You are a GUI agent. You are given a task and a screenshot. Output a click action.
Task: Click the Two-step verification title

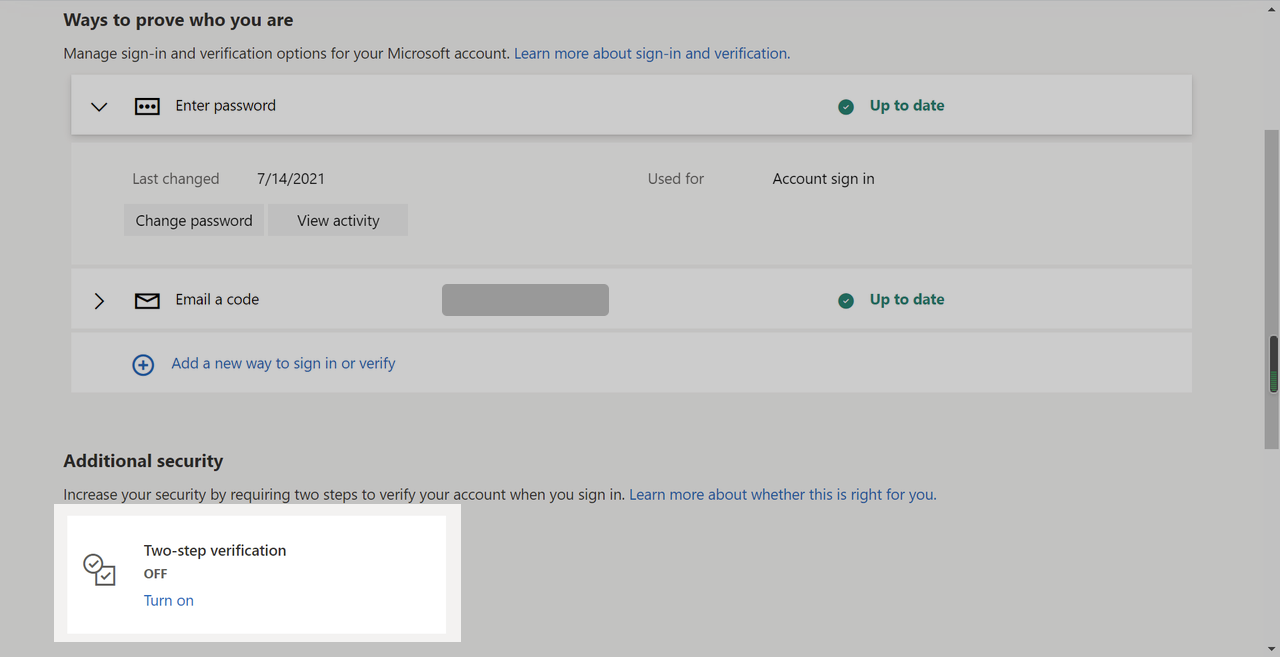215,551
